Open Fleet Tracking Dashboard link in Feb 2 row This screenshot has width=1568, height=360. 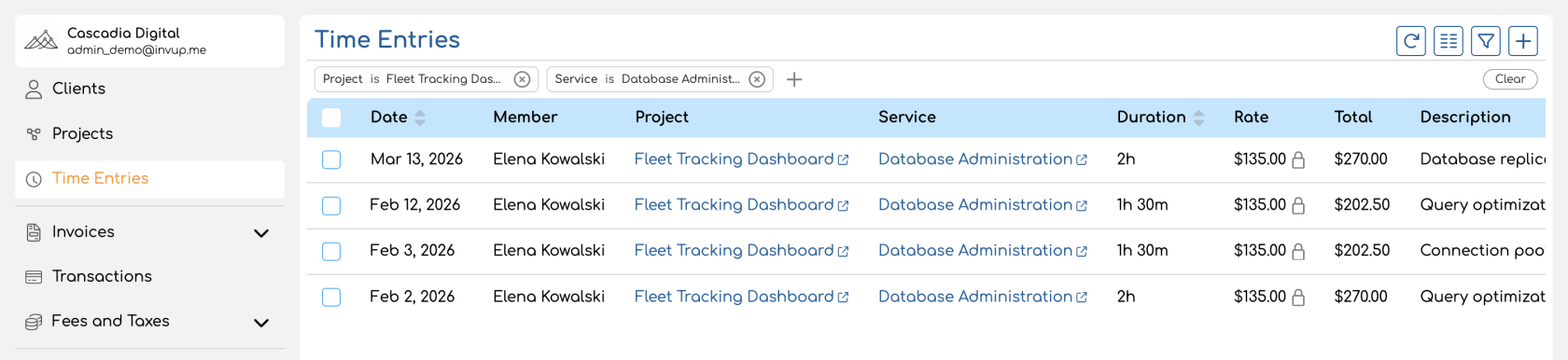click(x=741, y=297)
